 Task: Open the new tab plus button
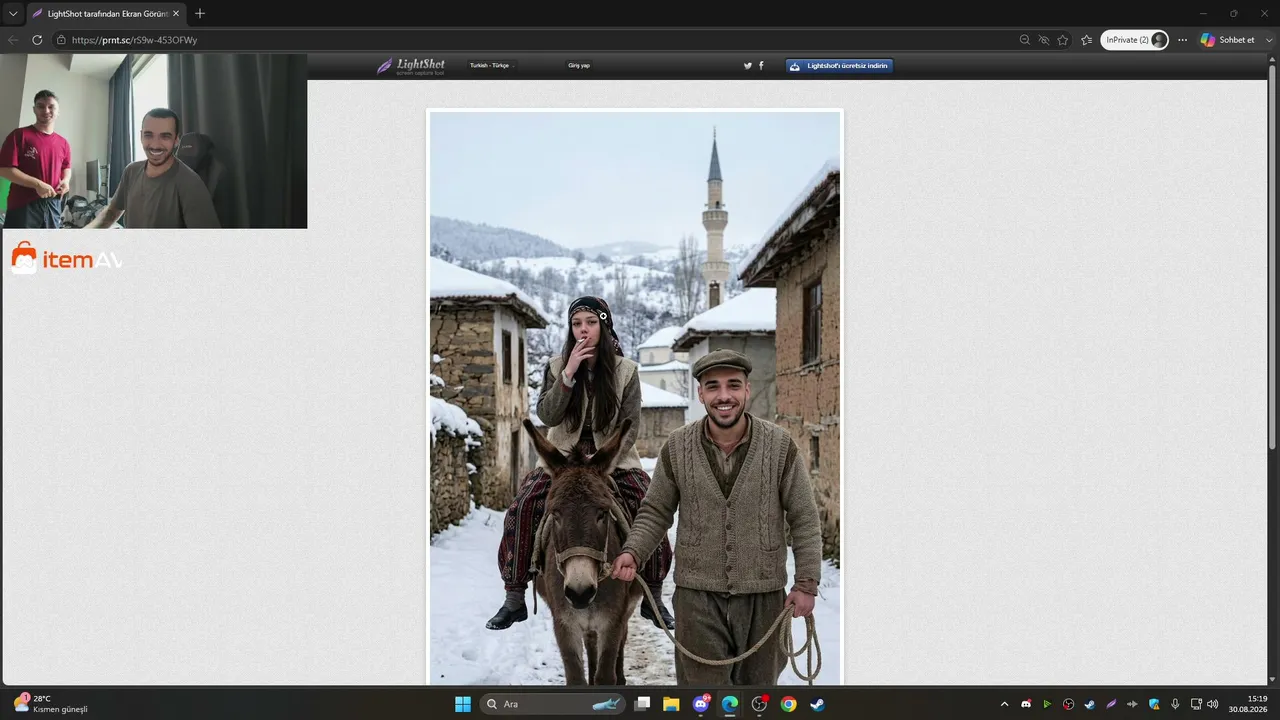click(x=200, y=13)
